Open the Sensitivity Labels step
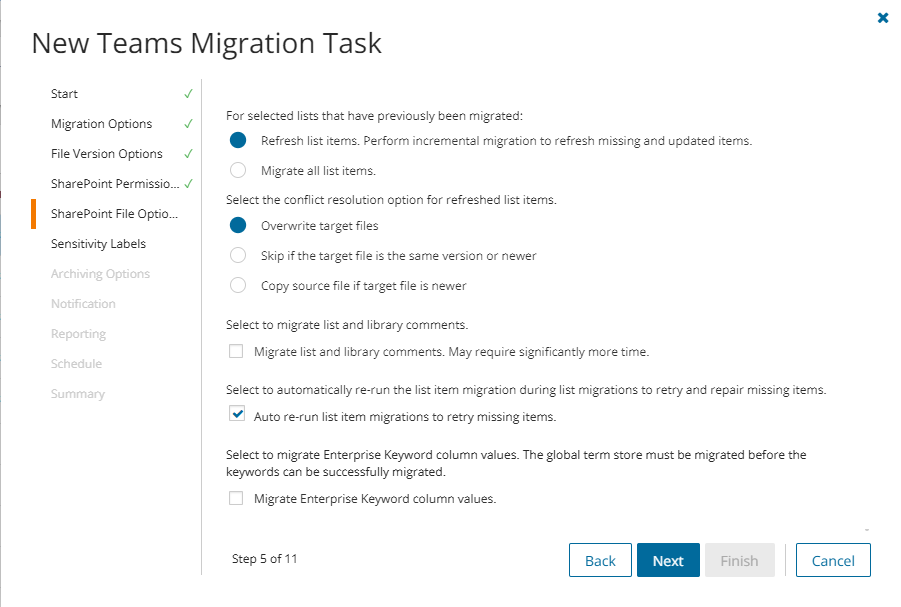 point(98,244)
